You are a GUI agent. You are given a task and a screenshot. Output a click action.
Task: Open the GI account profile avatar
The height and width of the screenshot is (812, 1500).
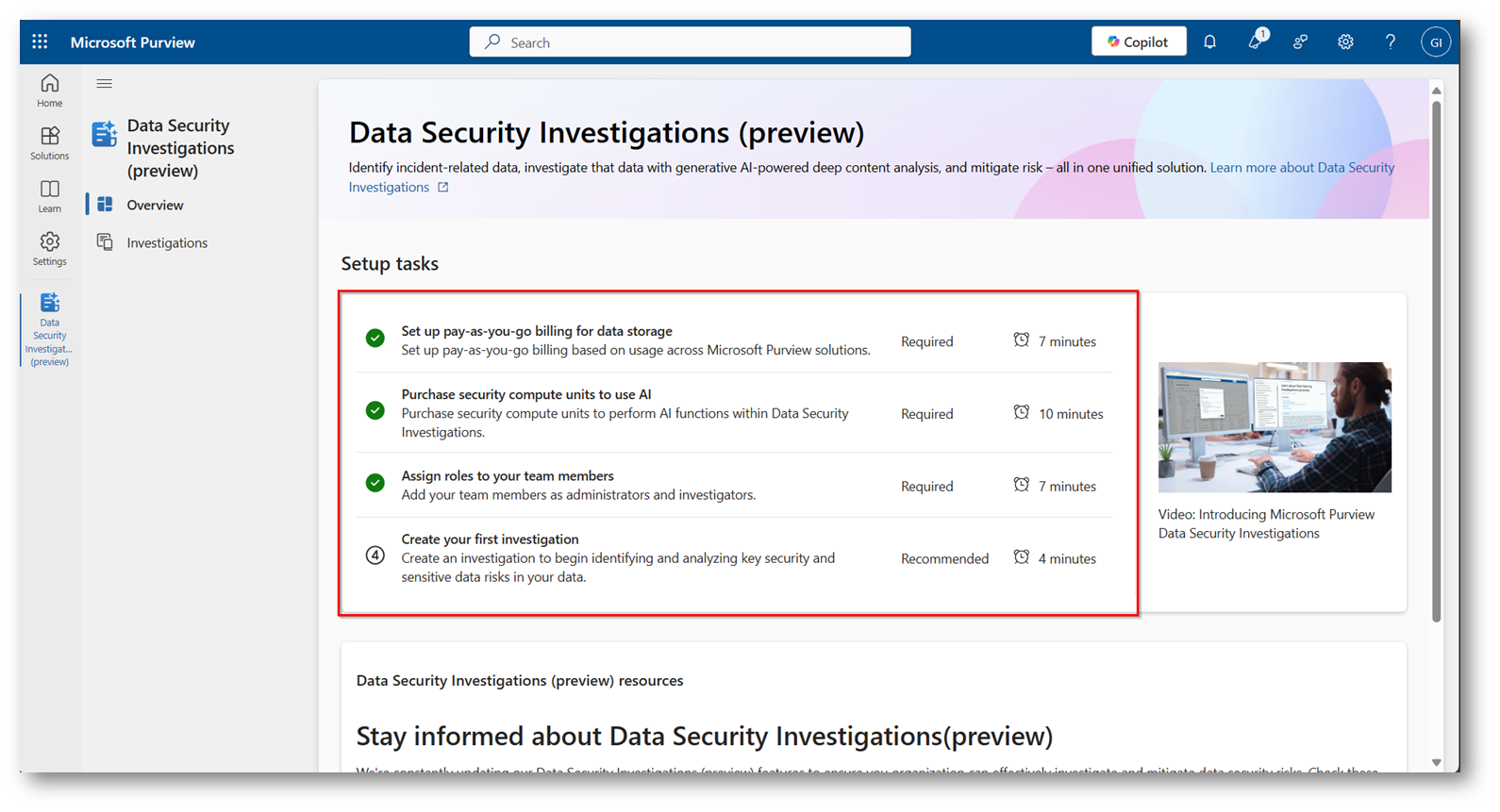(x=1435, y=42)
